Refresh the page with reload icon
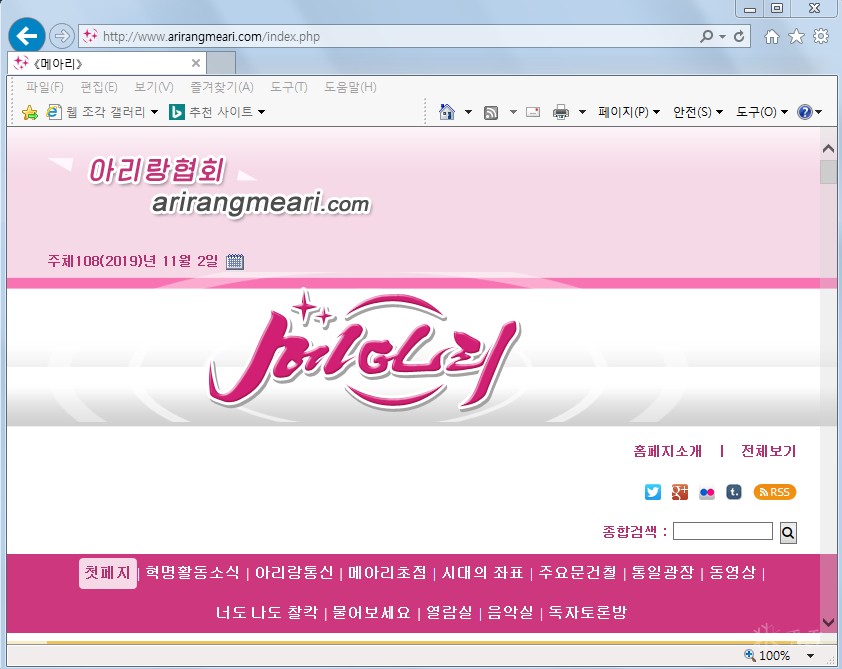The image size is (842, 669). pos(739,36)
